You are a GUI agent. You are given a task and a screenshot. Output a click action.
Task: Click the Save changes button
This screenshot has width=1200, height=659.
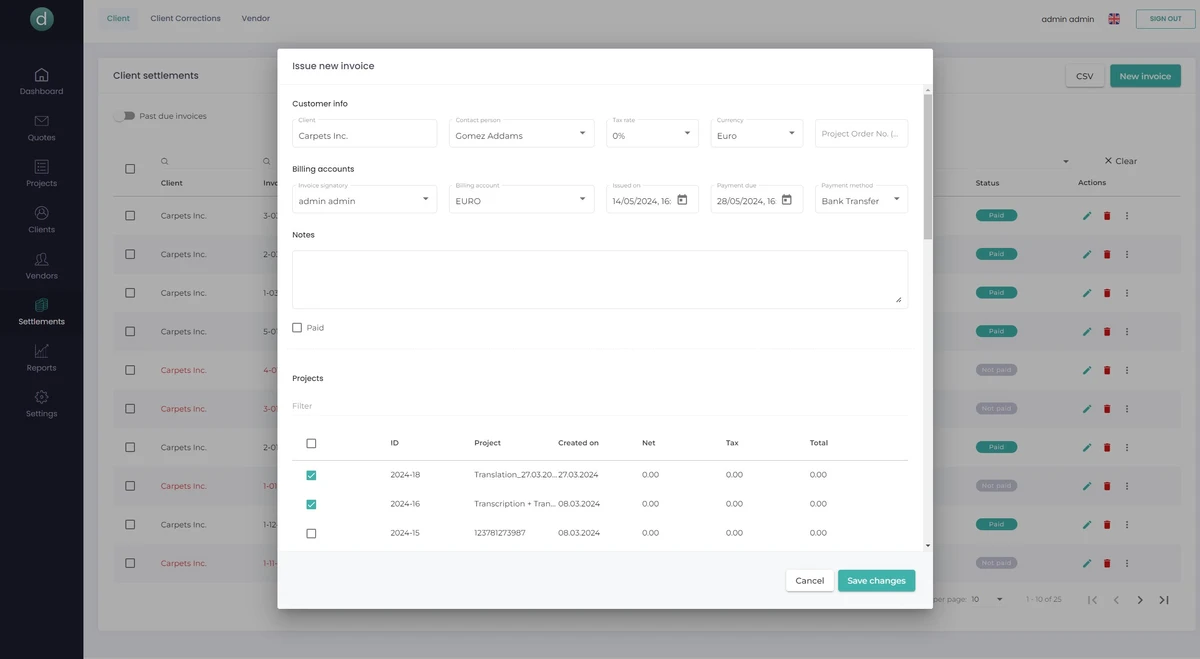coord(876,581)
